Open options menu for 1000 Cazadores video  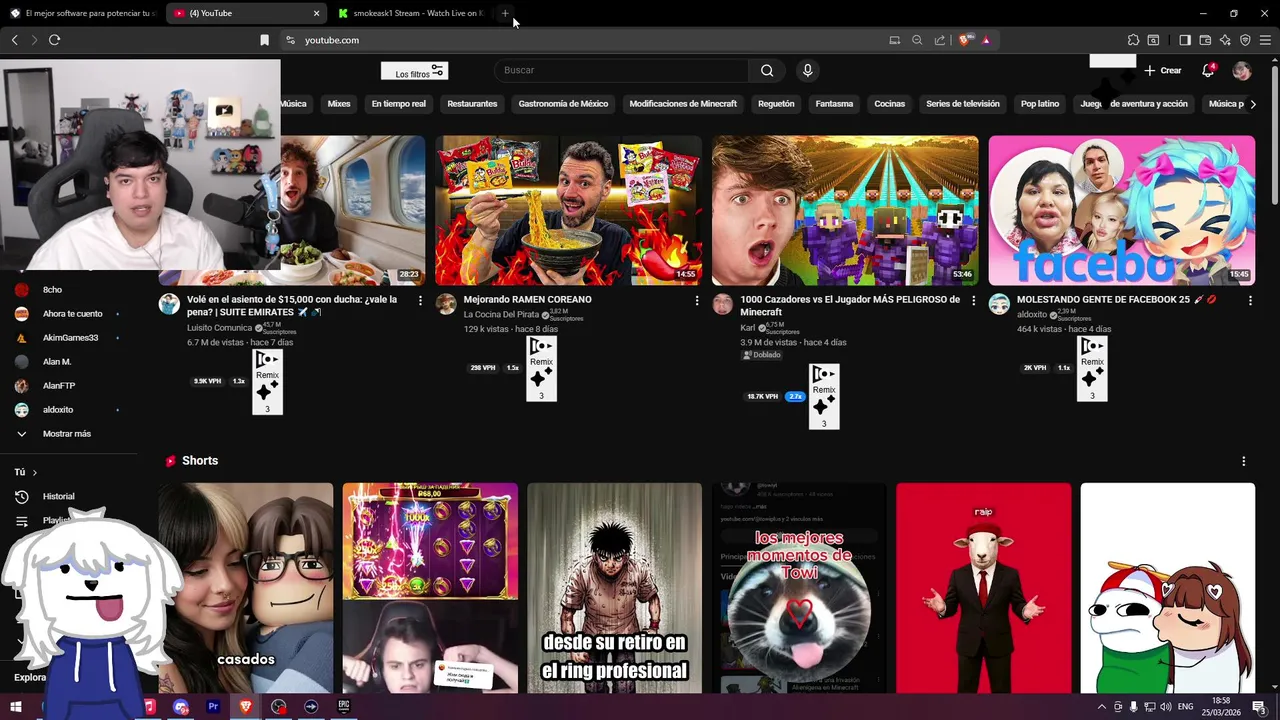pyautogui.click(x=974, y=300)
